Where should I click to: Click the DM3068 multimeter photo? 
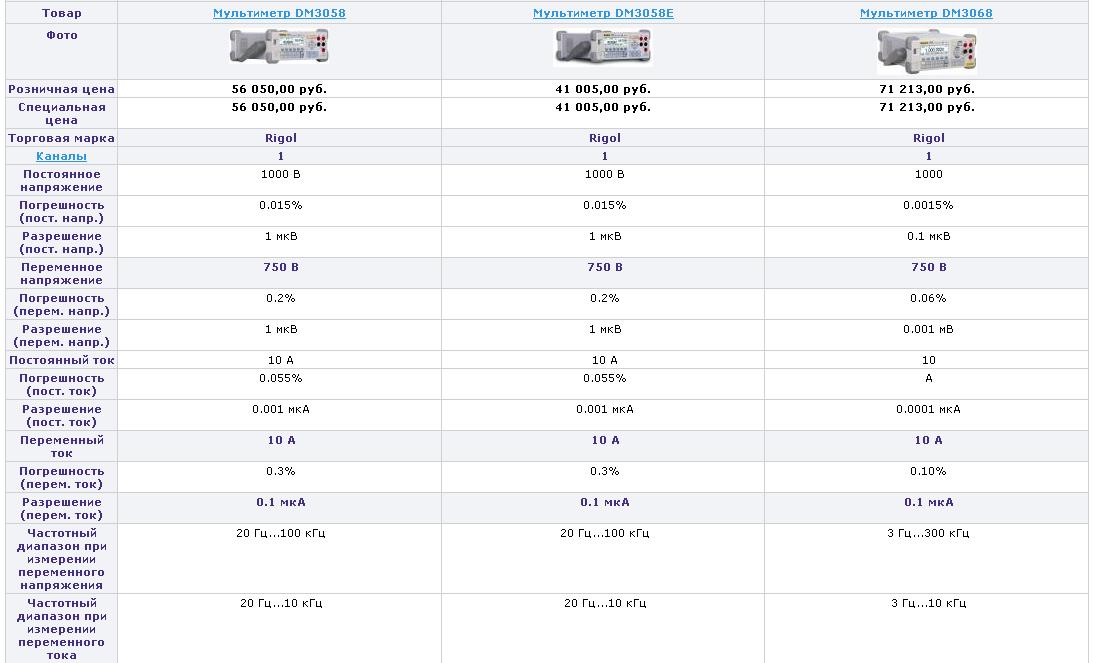click(x=926, y=51)
